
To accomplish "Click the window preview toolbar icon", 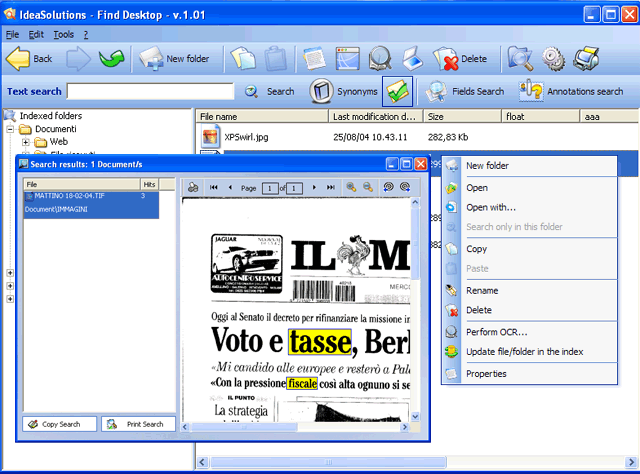I will tap(347, 59).
